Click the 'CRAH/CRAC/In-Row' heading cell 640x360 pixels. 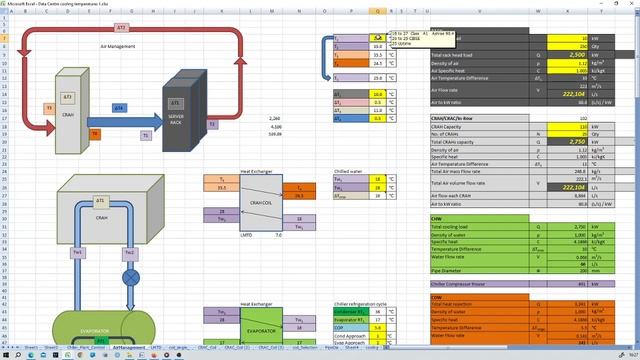pos(480,118)
